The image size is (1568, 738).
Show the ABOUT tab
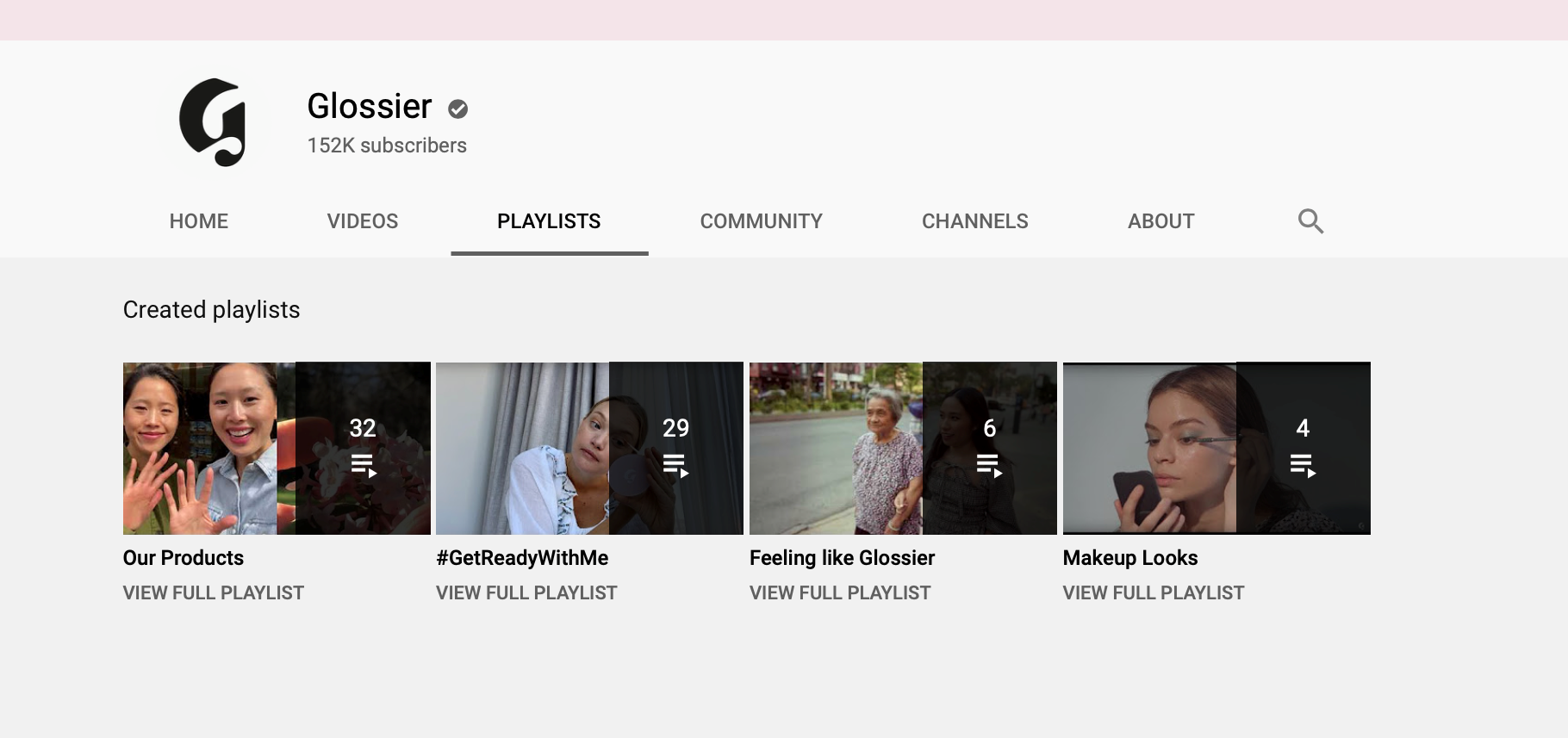point(1161,221)
